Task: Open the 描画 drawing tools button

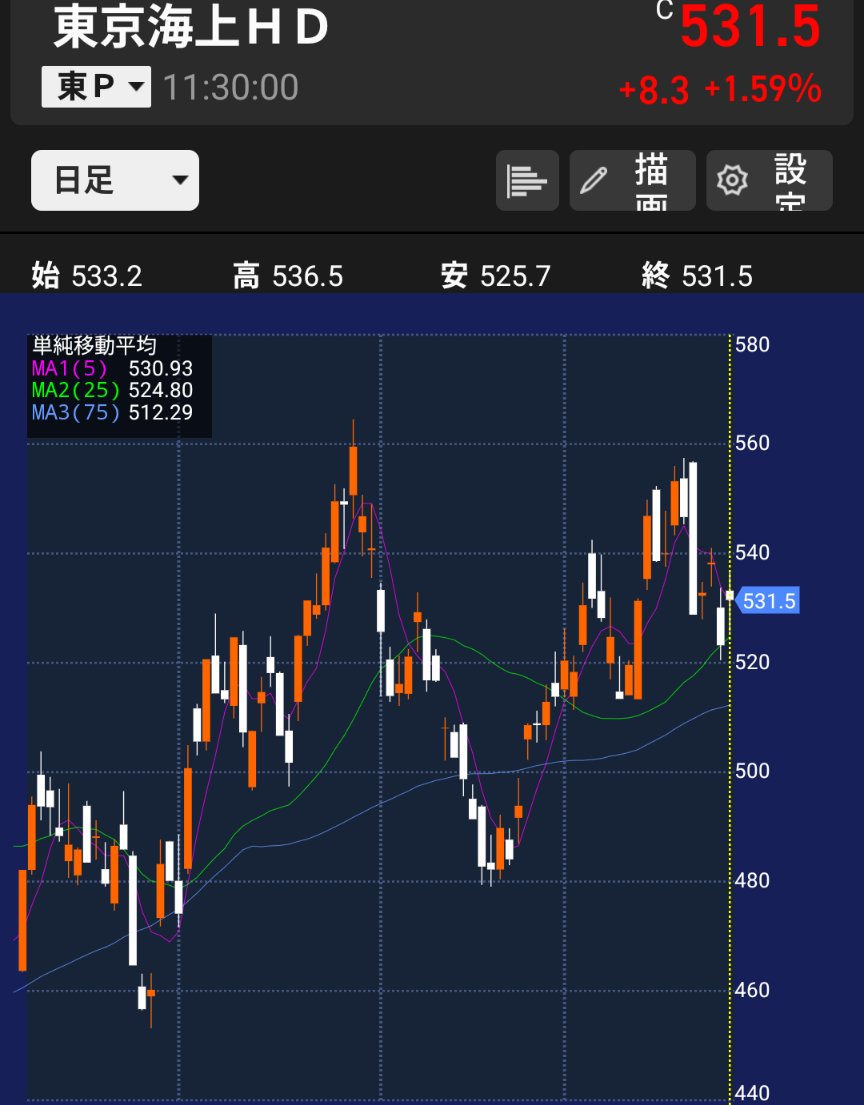Action: pyautogui.click(x=632, y=180)
